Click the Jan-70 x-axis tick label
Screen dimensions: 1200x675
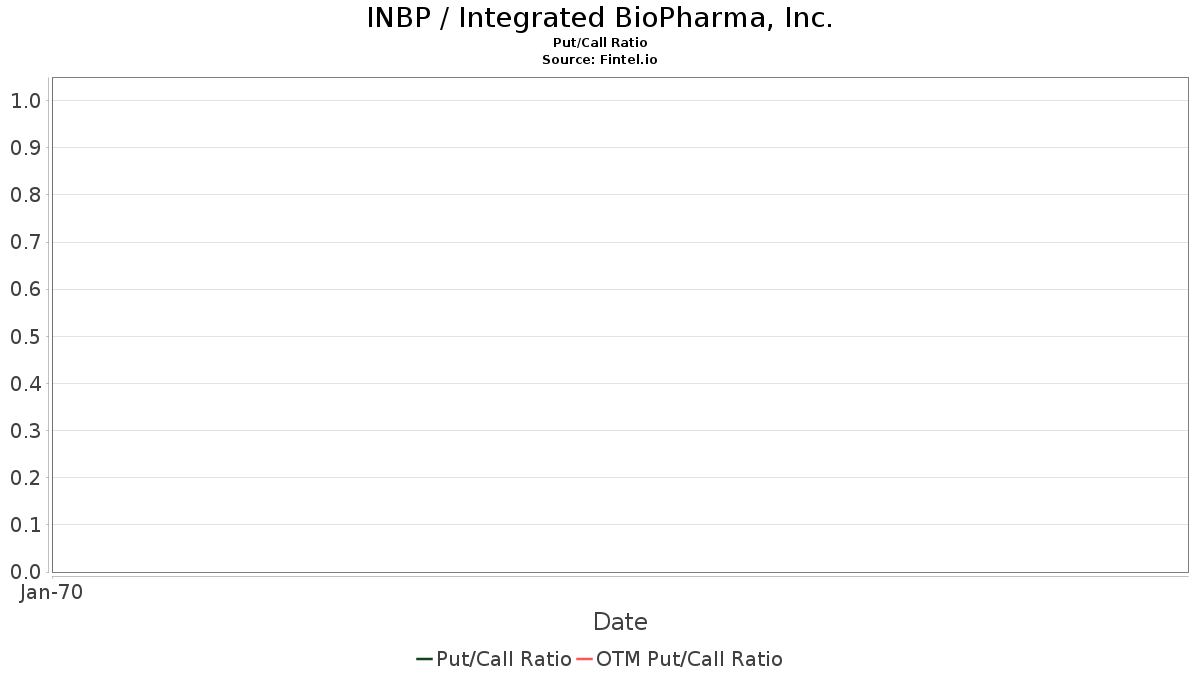coord(51,592)
